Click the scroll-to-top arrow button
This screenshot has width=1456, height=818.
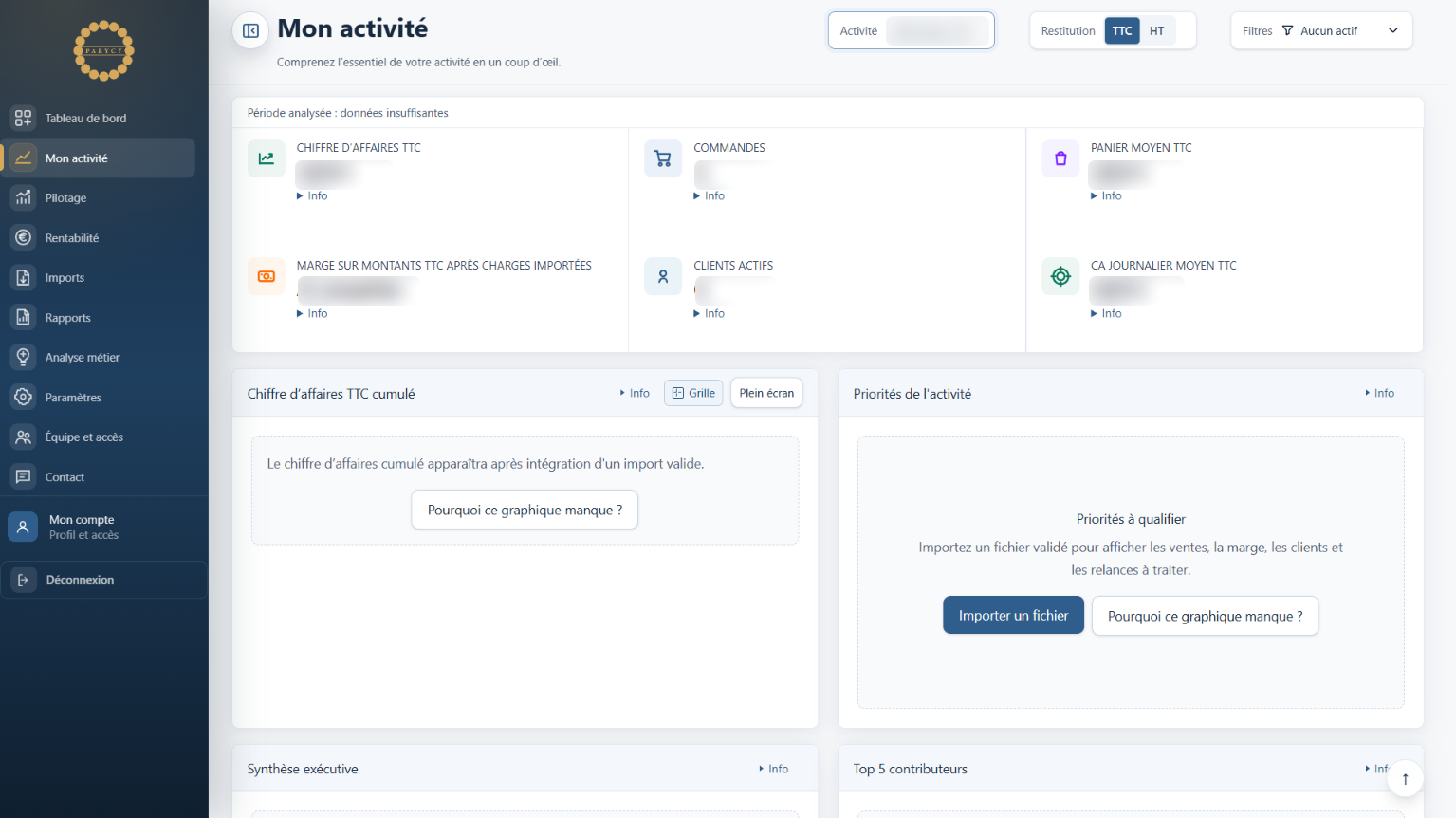pos(1405,778)
